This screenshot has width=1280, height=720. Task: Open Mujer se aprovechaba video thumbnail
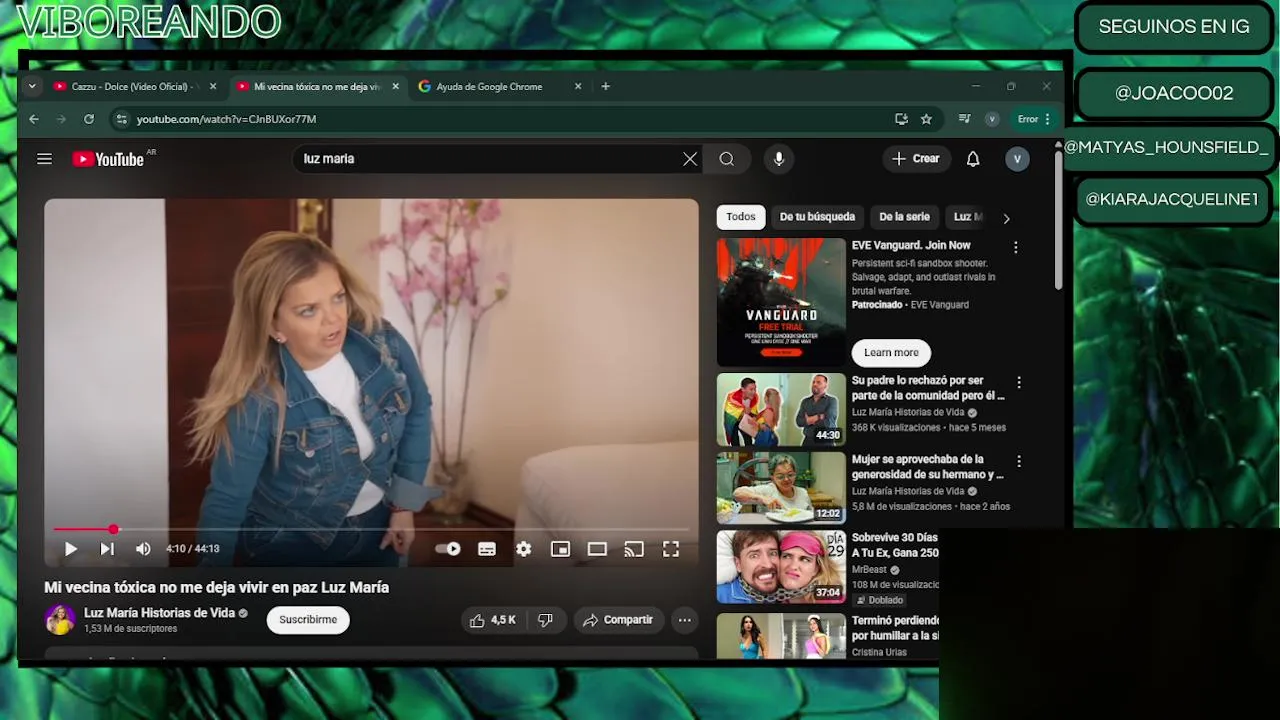781,488
